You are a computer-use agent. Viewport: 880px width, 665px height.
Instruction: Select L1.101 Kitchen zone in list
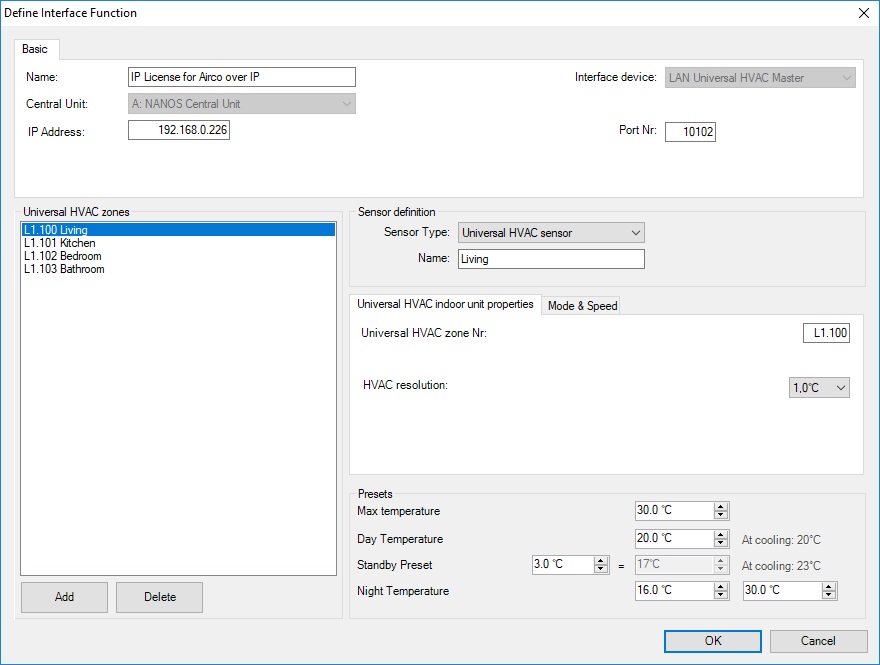pyautogui.click(x=60, y=243)
